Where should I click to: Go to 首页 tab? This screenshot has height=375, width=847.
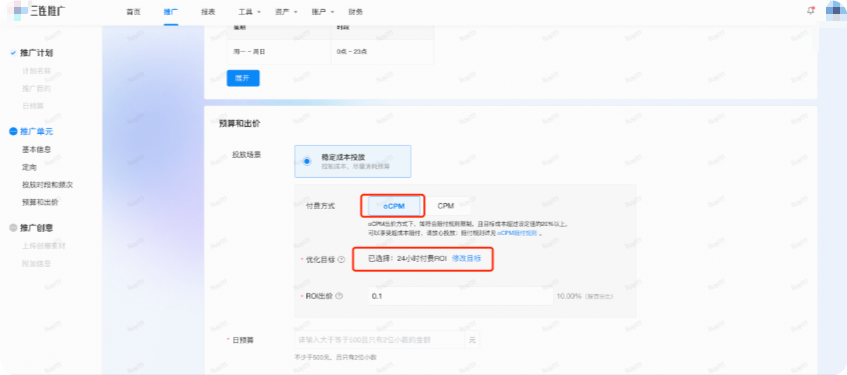click(x=133, y=12)
